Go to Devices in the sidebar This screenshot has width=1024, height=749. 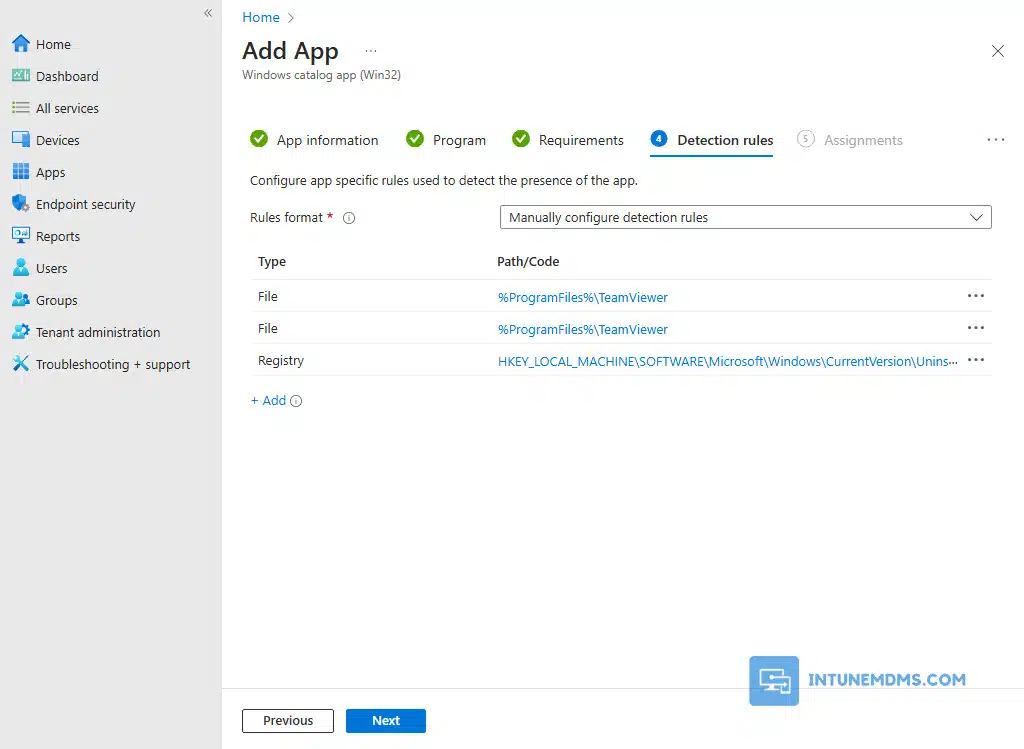(57, 140)
